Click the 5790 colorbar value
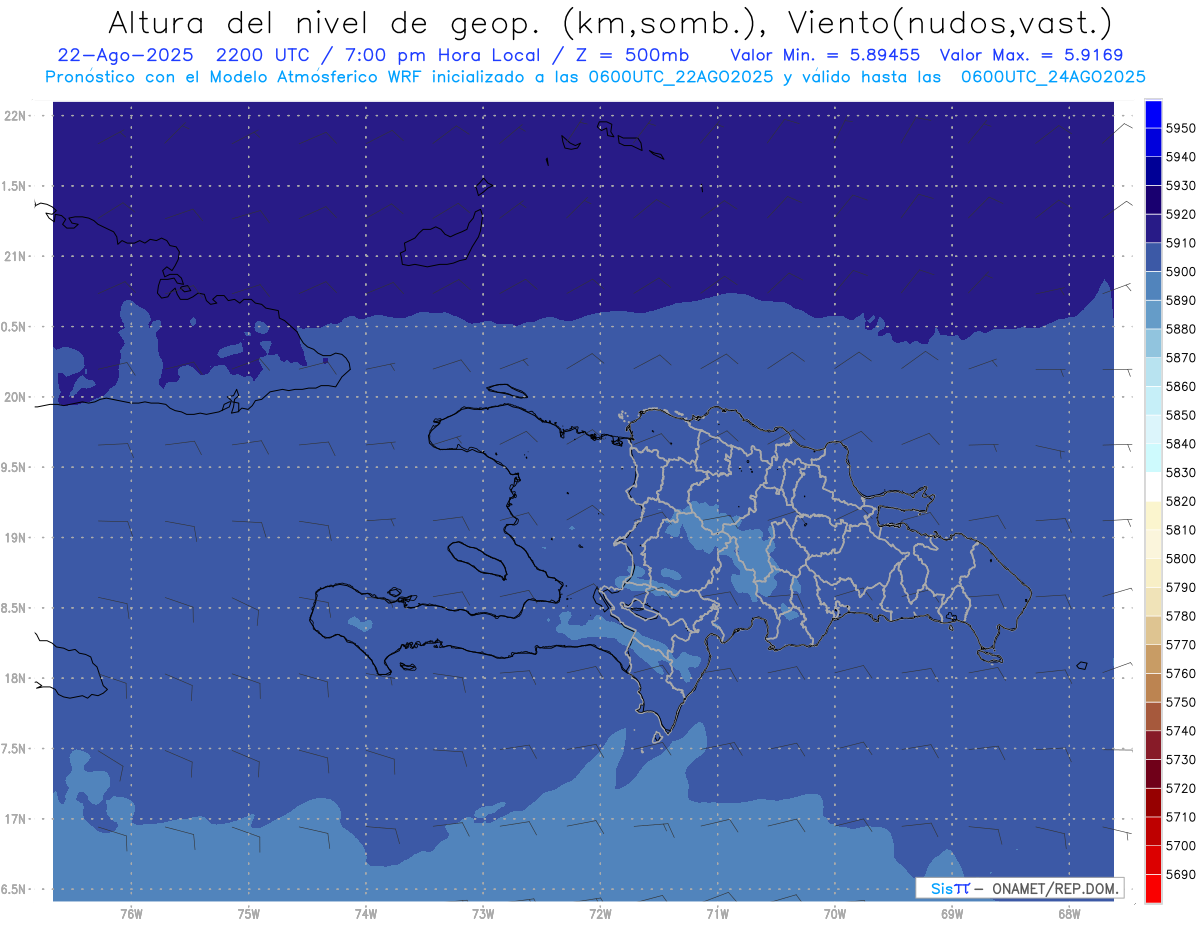The height and width of the screenshot is (927, 1200). click(x=1182, y=588)
